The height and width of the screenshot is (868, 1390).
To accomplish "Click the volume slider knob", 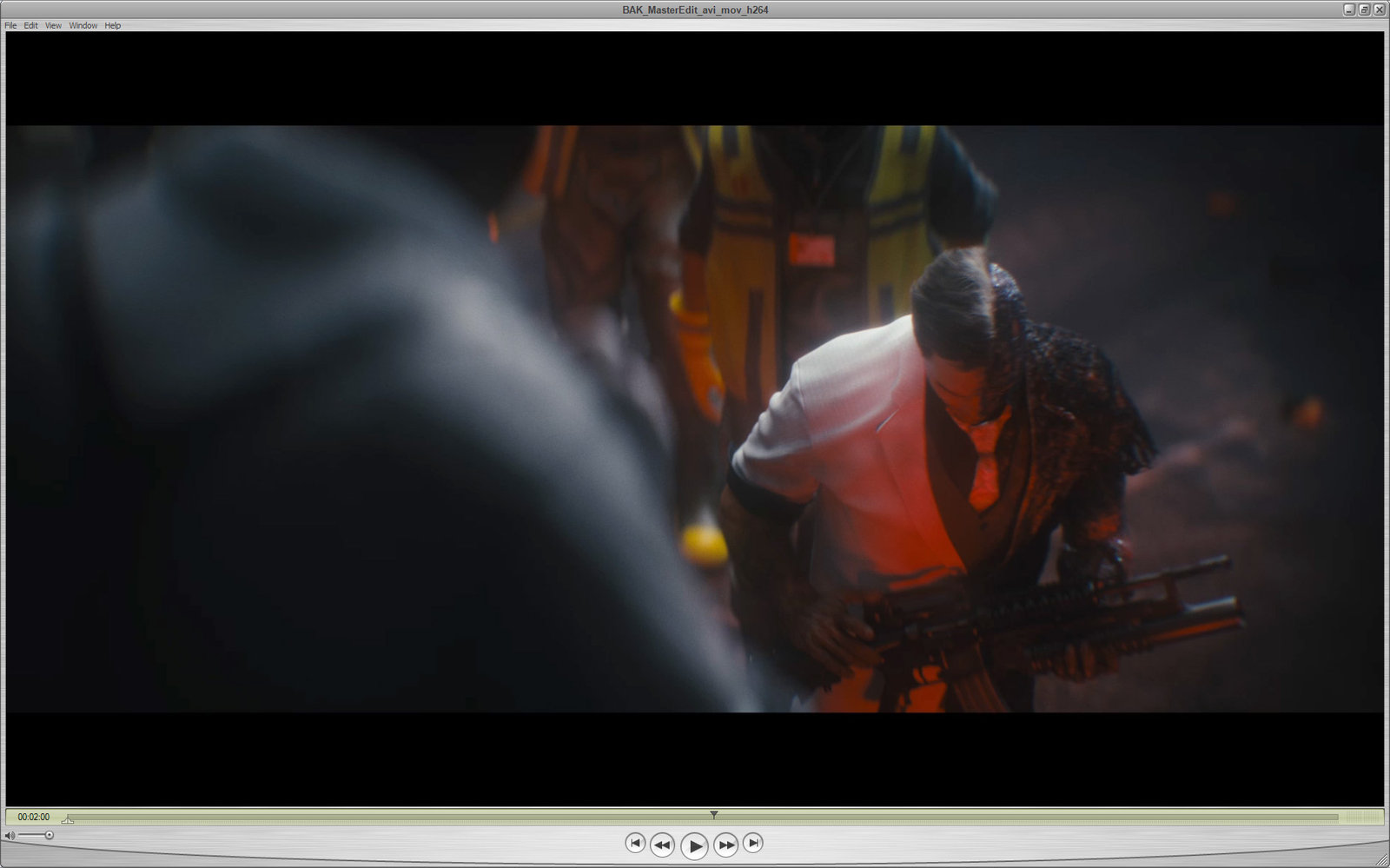I will point(50,835).
